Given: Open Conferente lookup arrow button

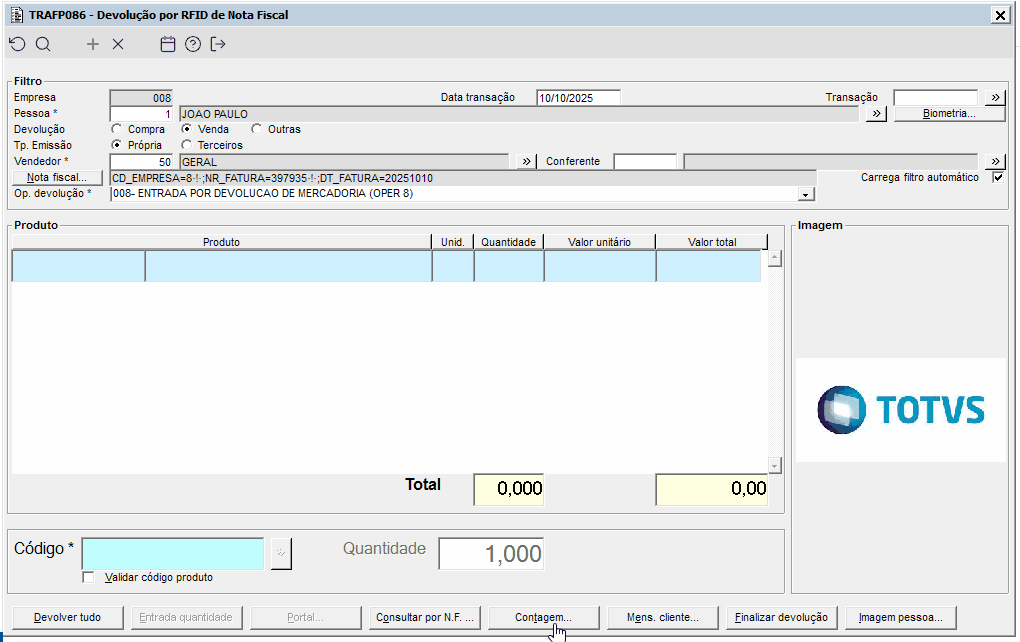Looking at the screenshot, I should pyautogui.click(x=995, y=161).
